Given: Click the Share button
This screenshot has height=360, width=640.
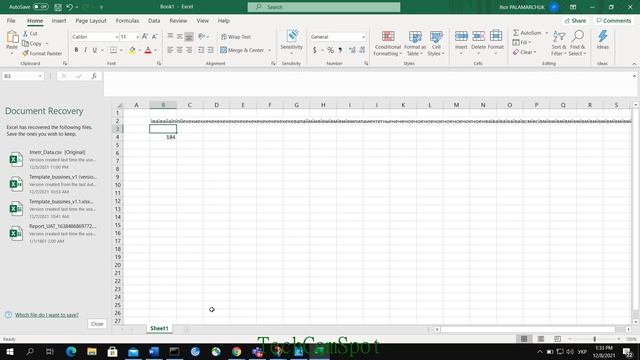Looking at the screenshot, I should [x=576, y=20].
